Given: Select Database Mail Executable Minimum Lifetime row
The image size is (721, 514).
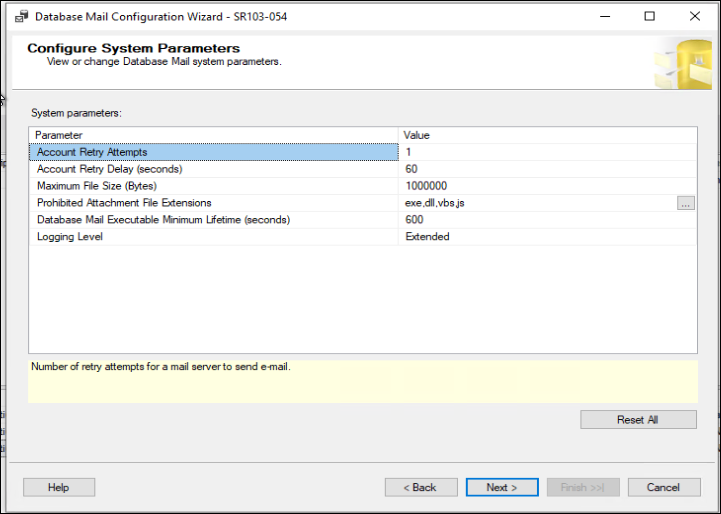Looking at the screenshot, I should click(x=214, y=220).
